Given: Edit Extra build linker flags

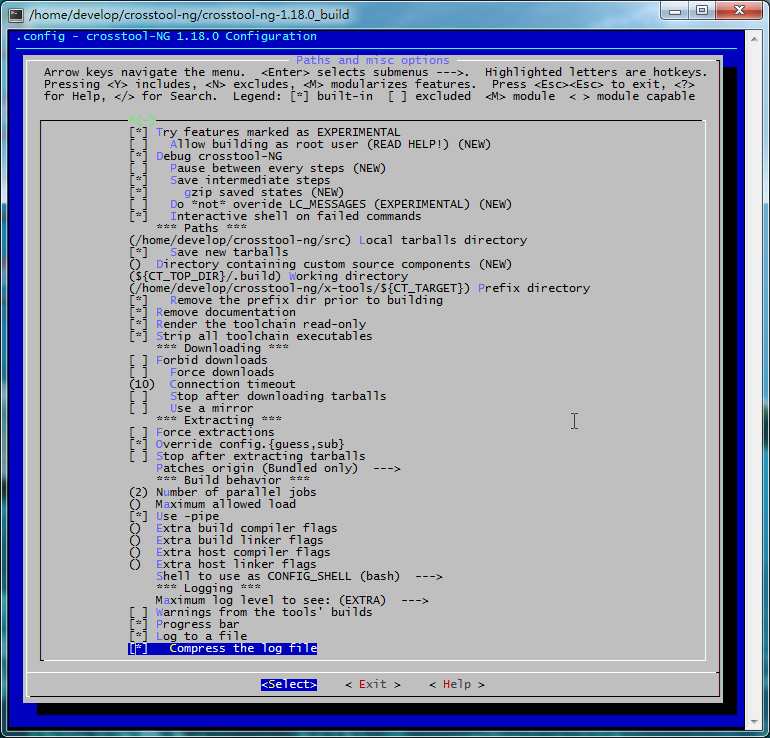Looking at the screenshot, I should click(x=226, y=541).
